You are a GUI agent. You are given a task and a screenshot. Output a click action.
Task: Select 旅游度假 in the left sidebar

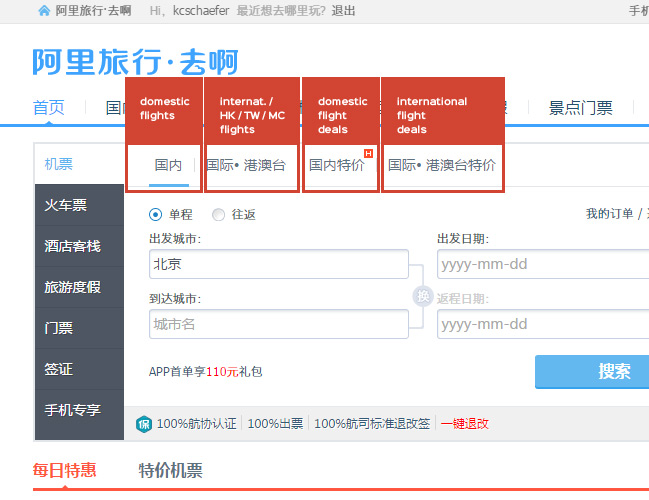79,287
